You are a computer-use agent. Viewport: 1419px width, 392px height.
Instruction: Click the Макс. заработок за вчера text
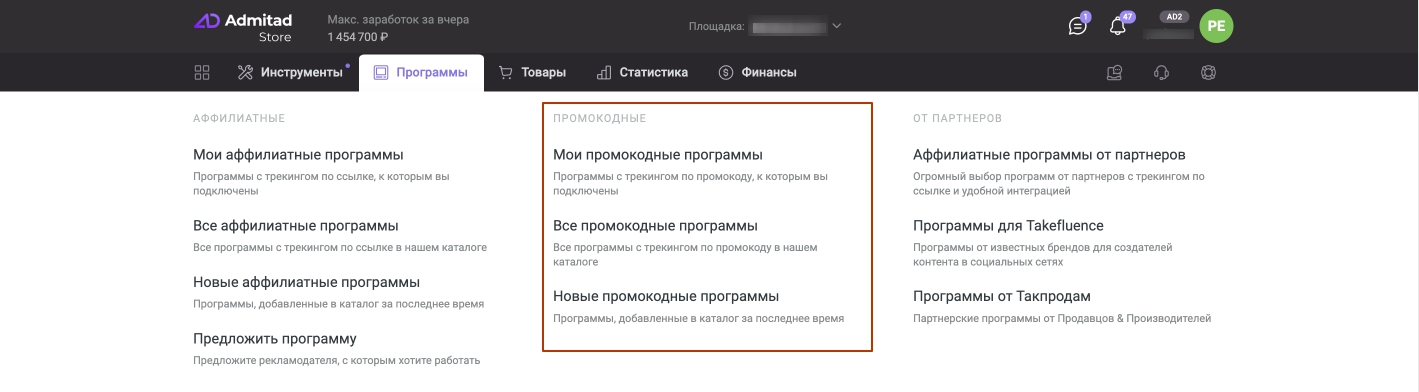click(x=398, y=19)
